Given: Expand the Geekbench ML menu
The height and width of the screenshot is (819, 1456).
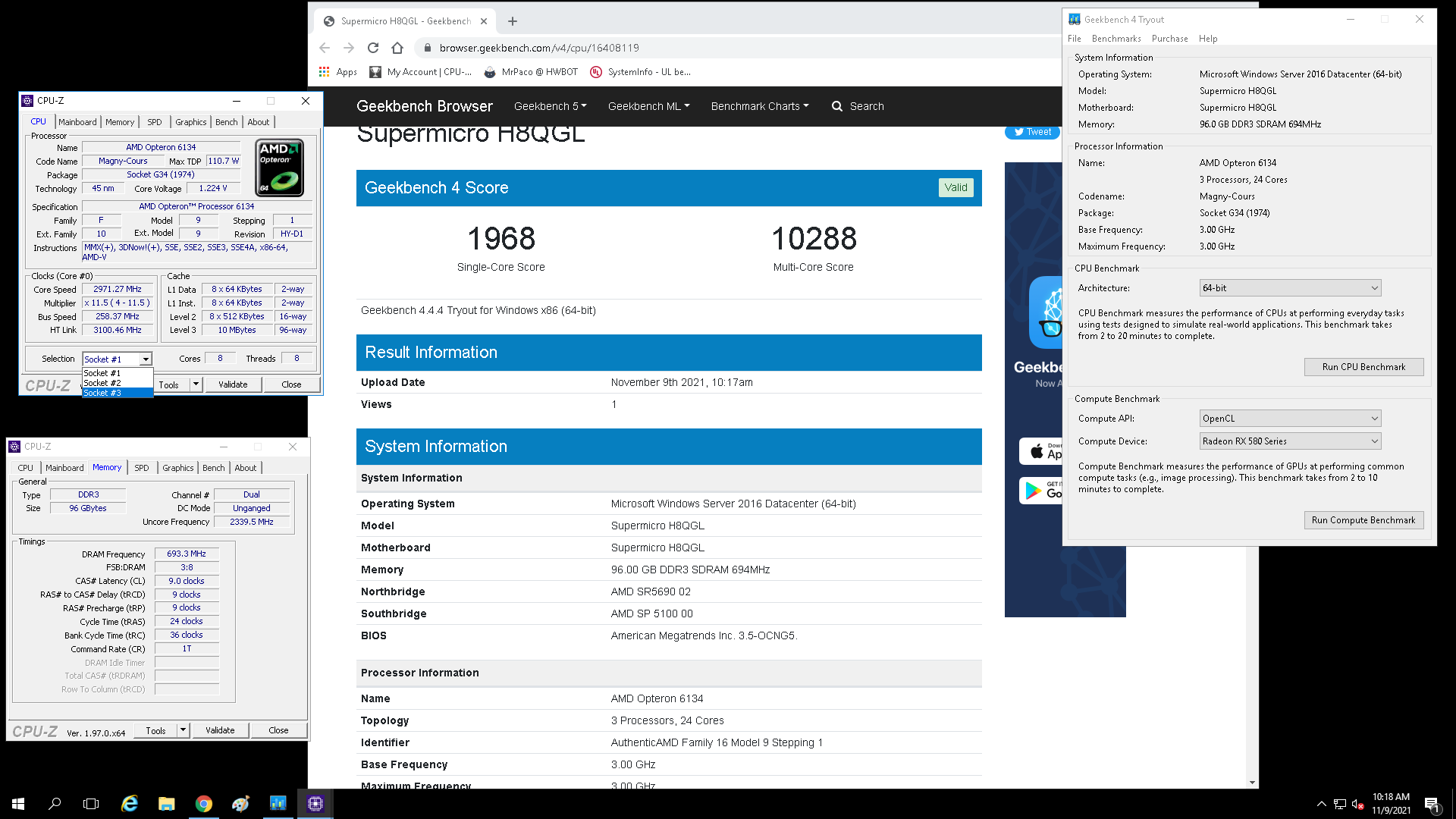Looking at the screenshot, I should [x=649, y=106].
